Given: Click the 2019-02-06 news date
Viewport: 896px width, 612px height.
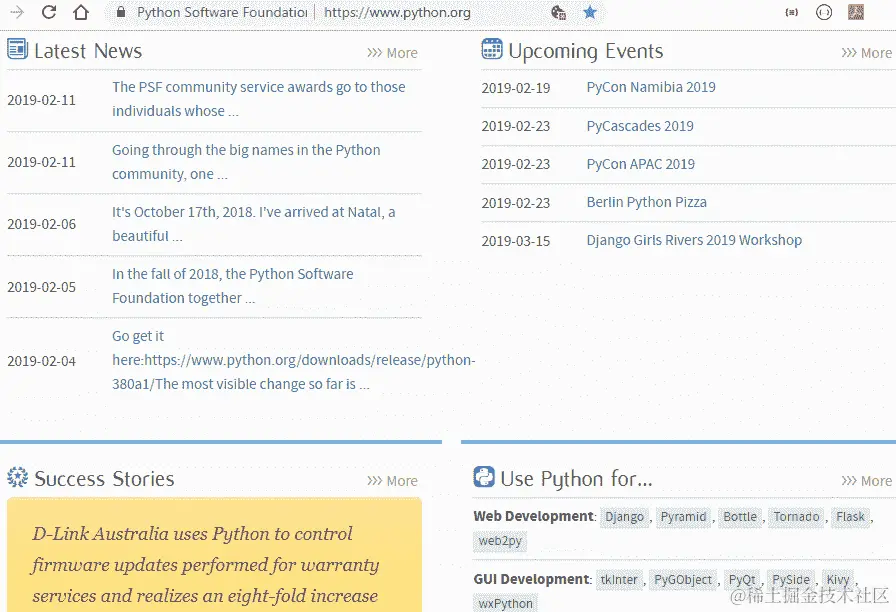Looking at the screenshot, I should point(42,224).
